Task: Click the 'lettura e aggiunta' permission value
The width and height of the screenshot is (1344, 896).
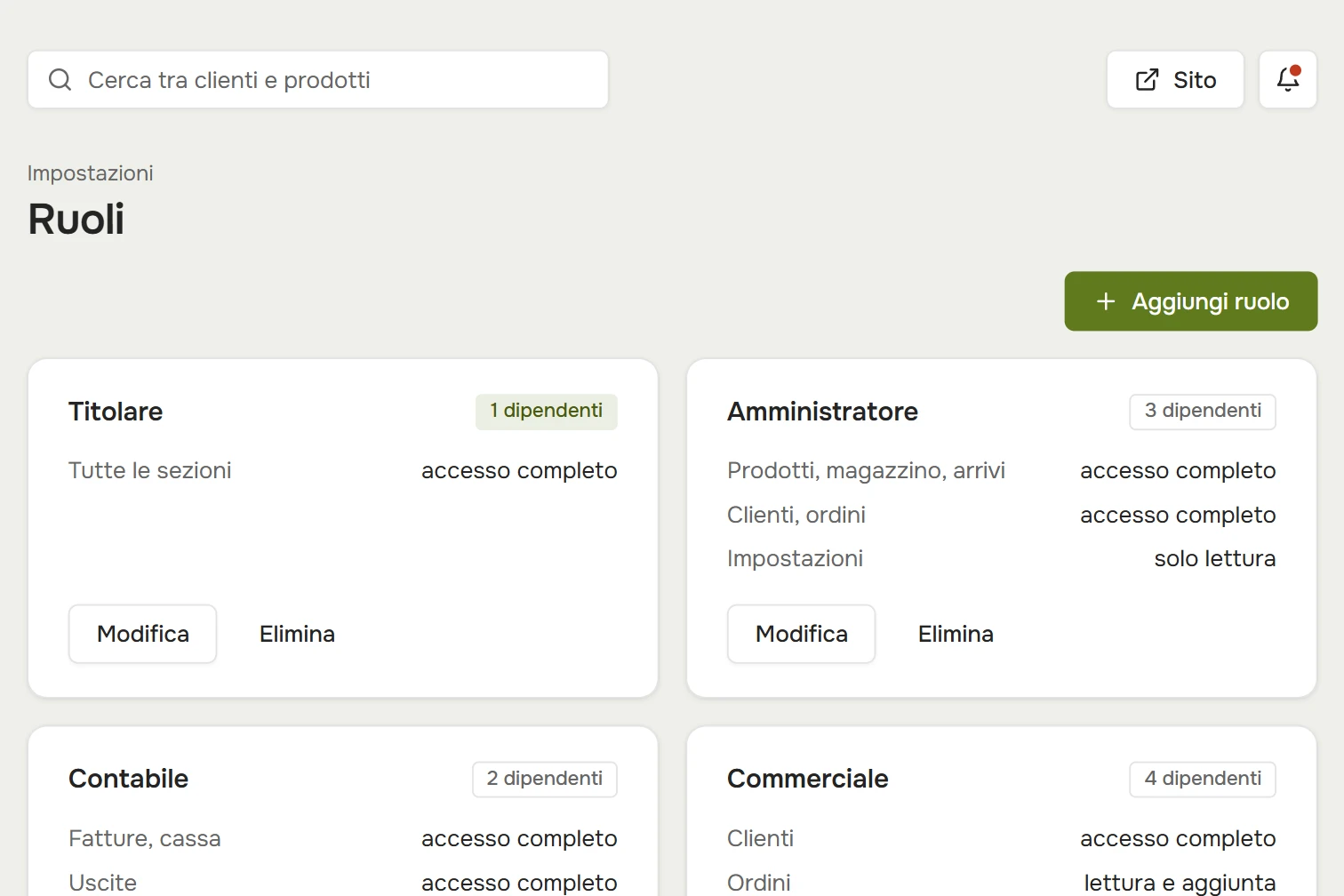Action: [1180, 883]
